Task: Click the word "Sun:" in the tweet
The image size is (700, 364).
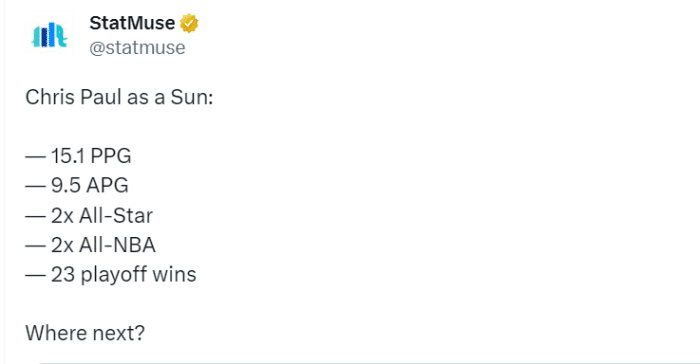Action: click(x=192, y=97)
